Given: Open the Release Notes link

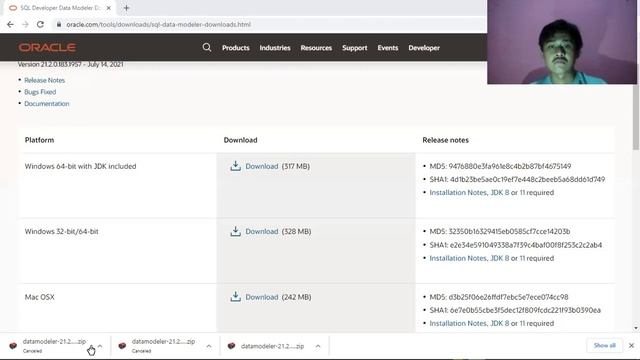Looking at the screenshot, I should (x=44, y=80).
